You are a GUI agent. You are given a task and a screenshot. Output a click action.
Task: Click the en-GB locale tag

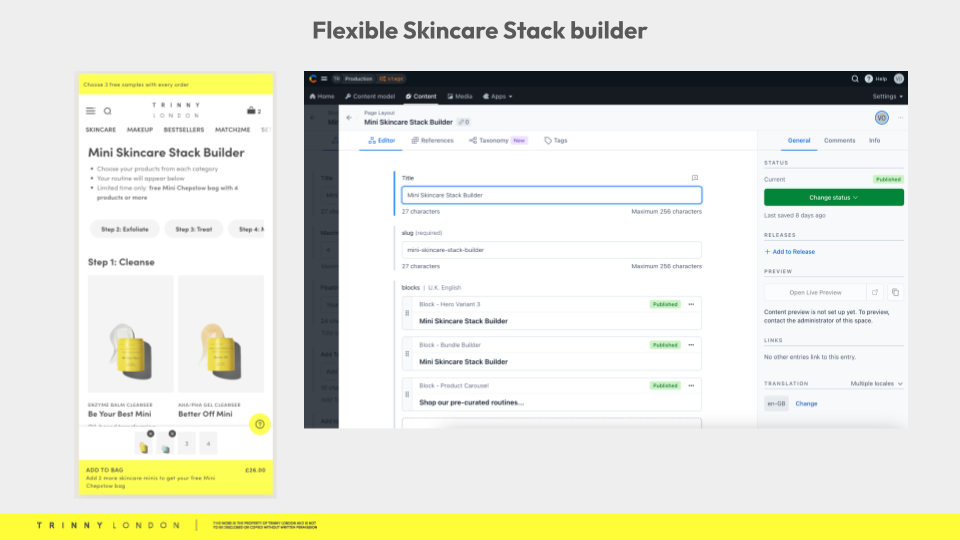[x=776, y=403]
